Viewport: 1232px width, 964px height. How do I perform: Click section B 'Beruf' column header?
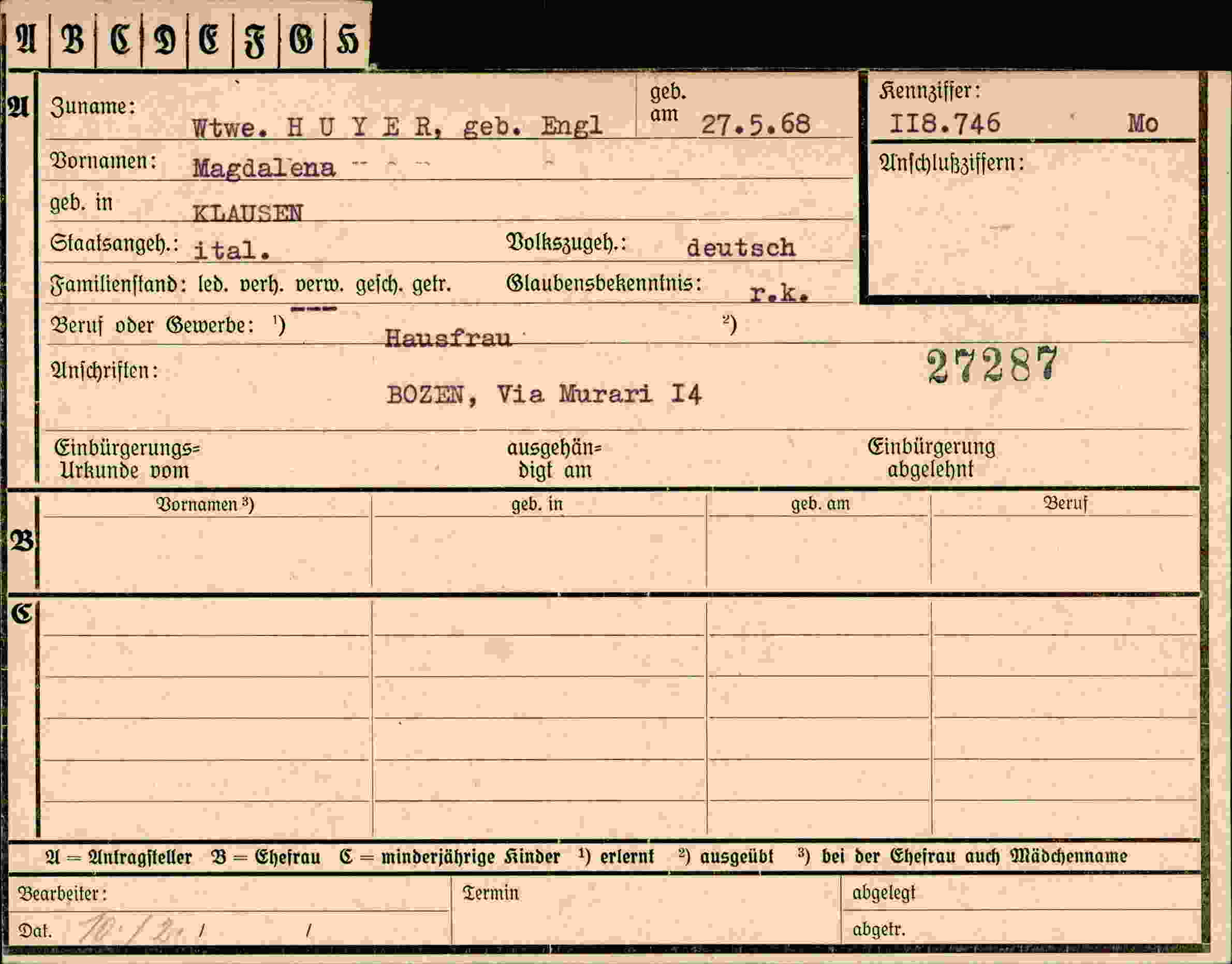[1065, 503]
